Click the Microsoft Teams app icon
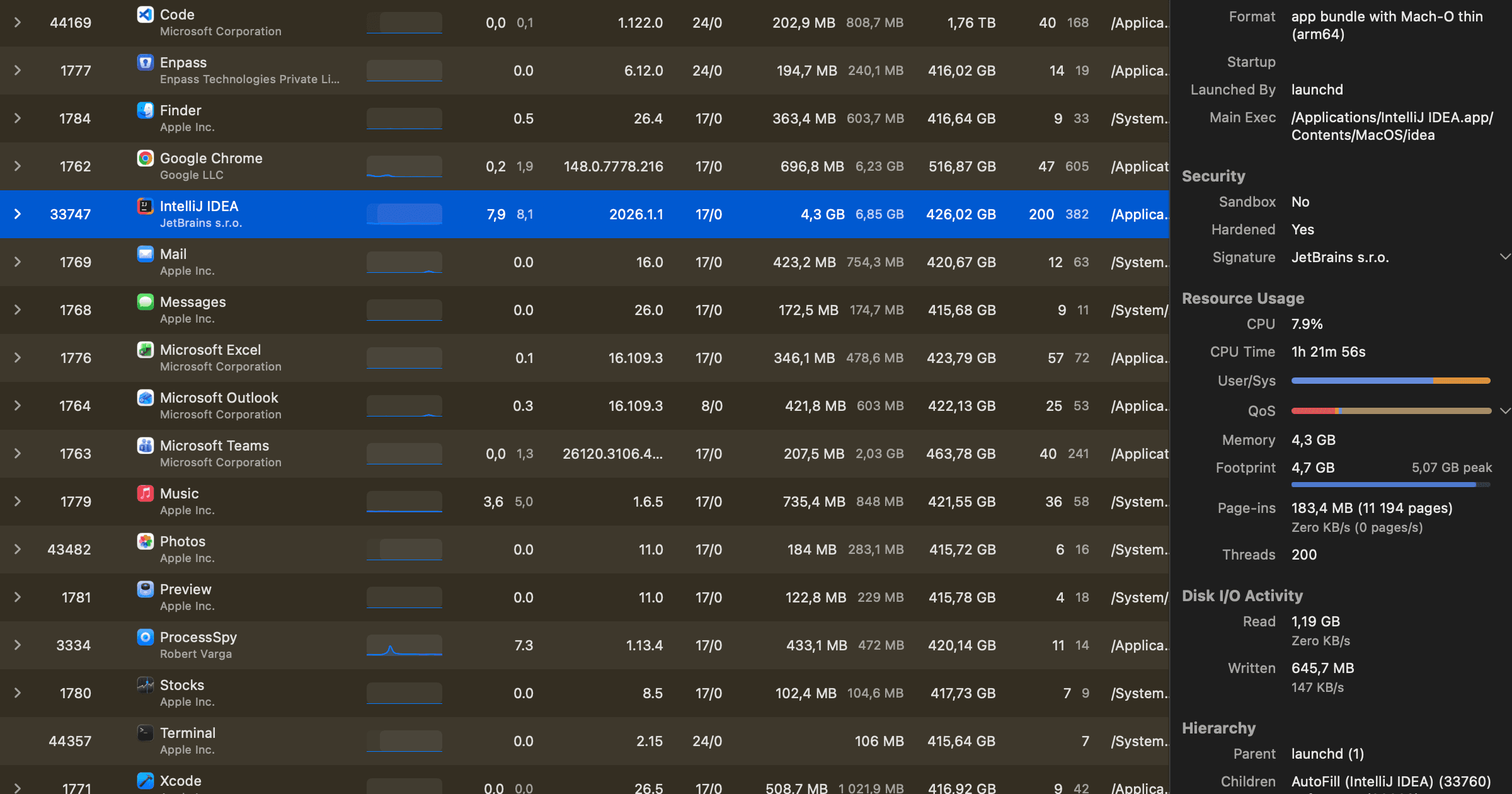Viewport: 1512px width, 794px height. click(x=146, y=446)
